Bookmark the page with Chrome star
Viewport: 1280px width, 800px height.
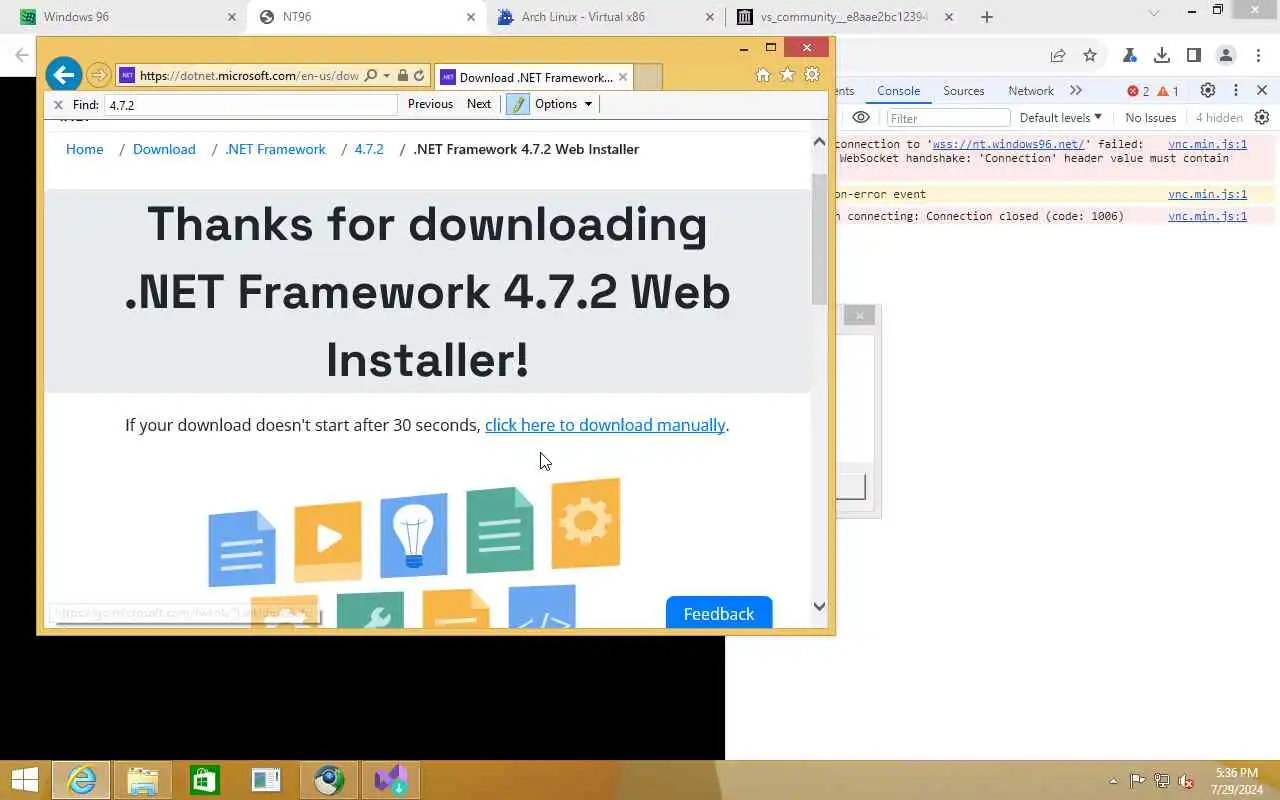pos(1090,55)
